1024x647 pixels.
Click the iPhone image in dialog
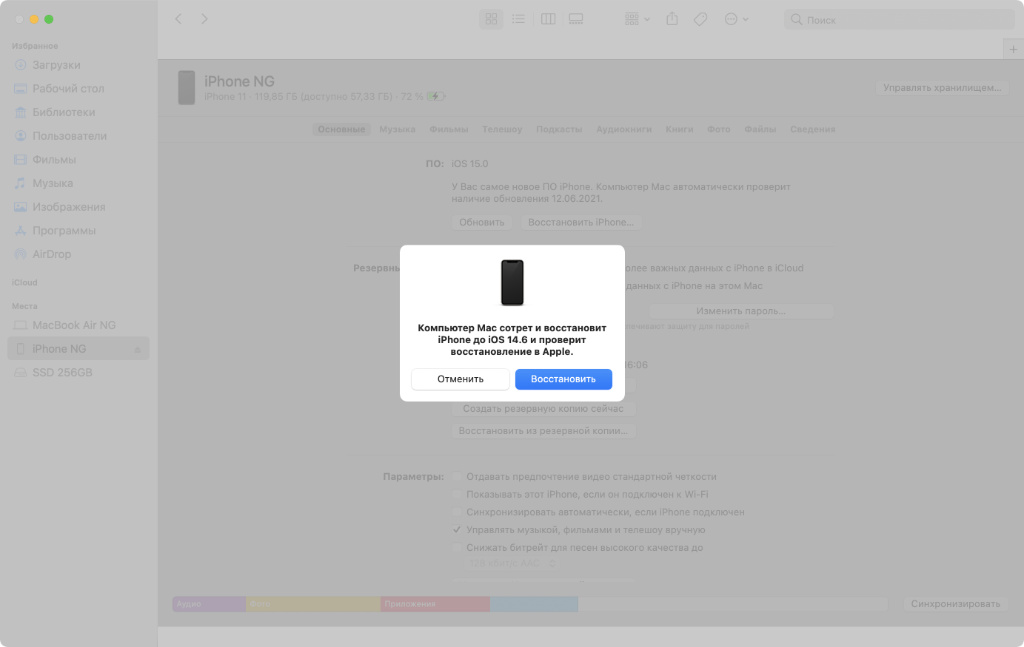click(x=512, y=283)
